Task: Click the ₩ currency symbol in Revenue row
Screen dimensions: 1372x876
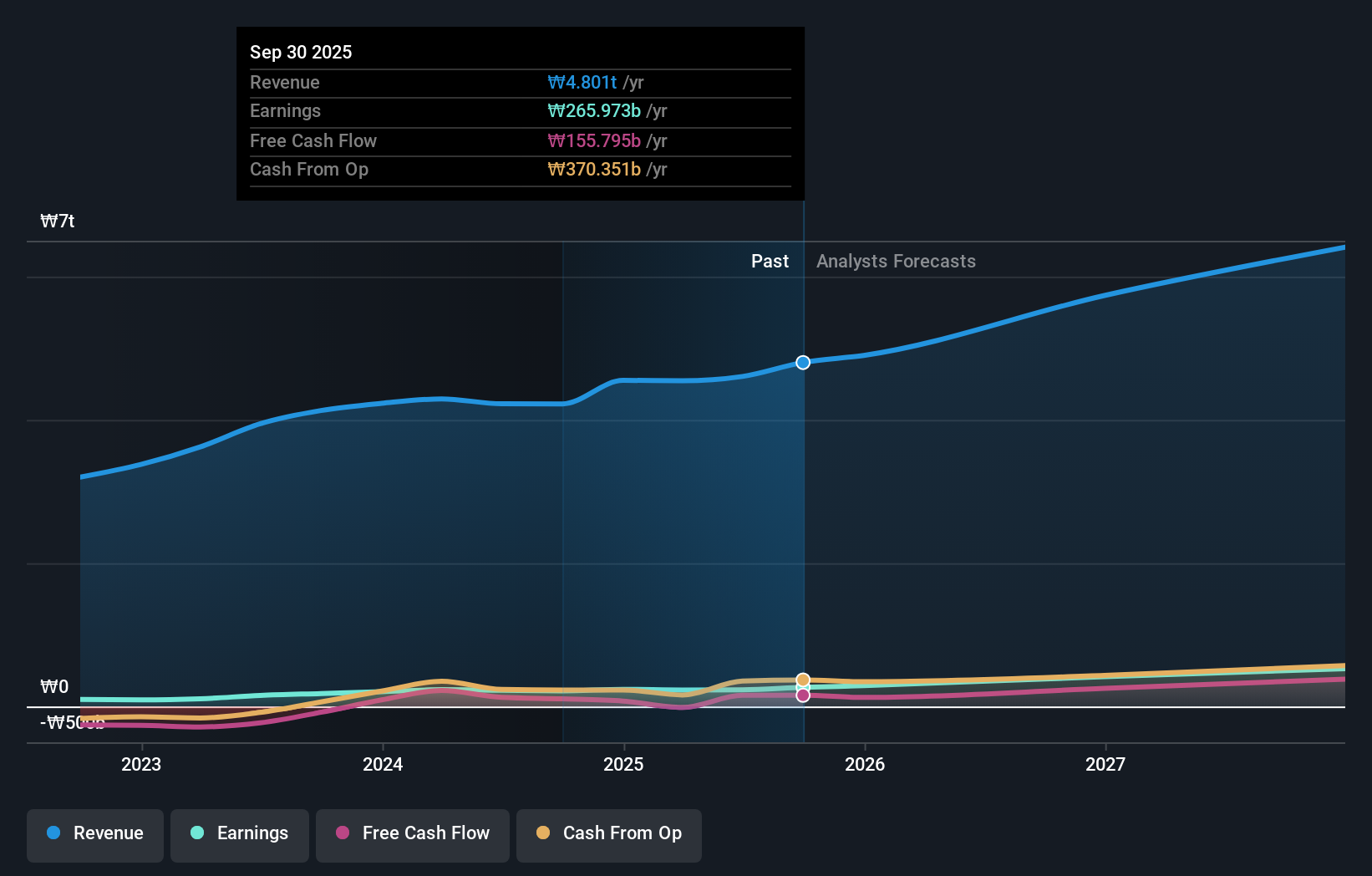Action: pos(556,83)
